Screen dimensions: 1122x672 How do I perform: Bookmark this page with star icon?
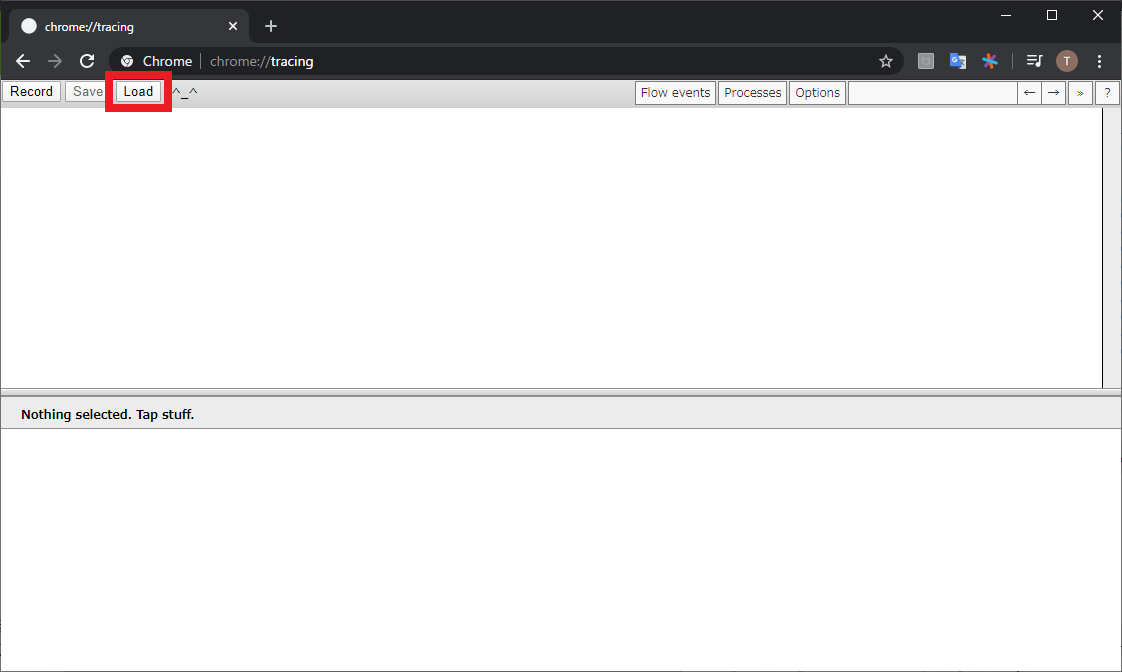point(886,62)
